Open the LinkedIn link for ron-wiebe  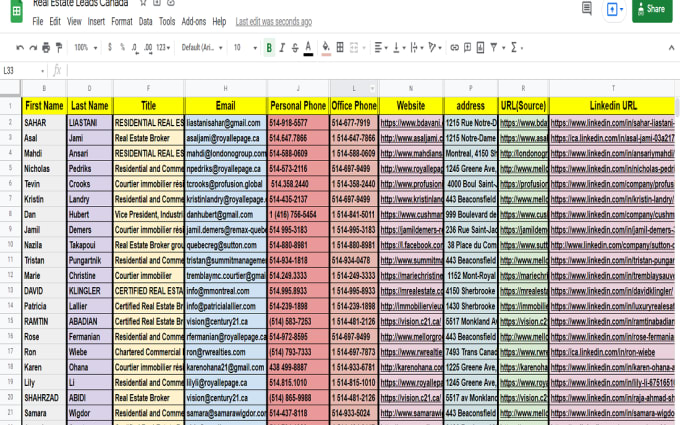tap(603, 352)
